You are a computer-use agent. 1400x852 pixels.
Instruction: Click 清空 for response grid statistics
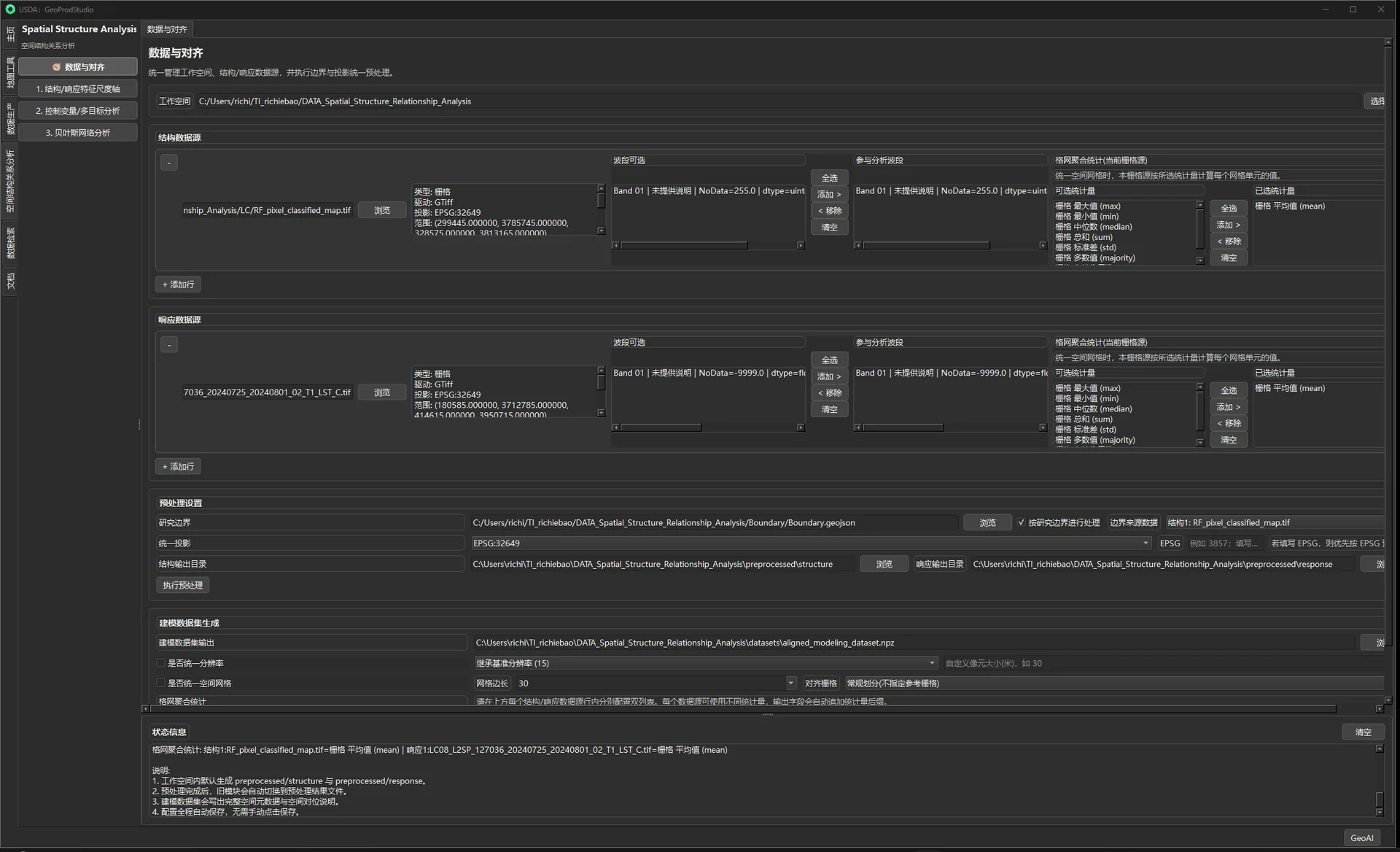coord(1229,441)
